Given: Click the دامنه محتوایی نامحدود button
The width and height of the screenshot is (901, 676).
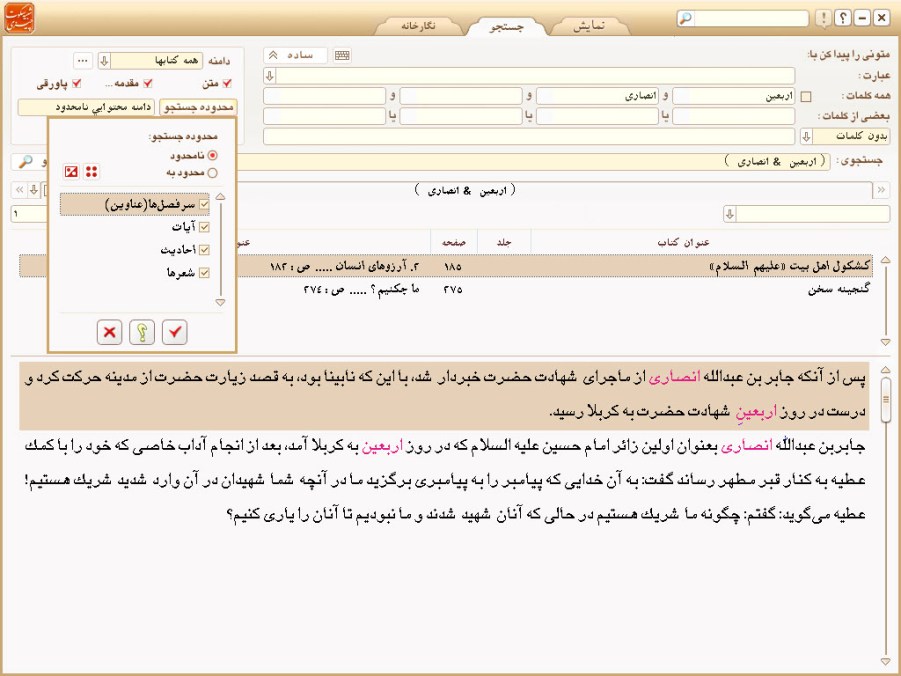Looking at the screenshot, I should pyautogui.click(x=86, y=107).
